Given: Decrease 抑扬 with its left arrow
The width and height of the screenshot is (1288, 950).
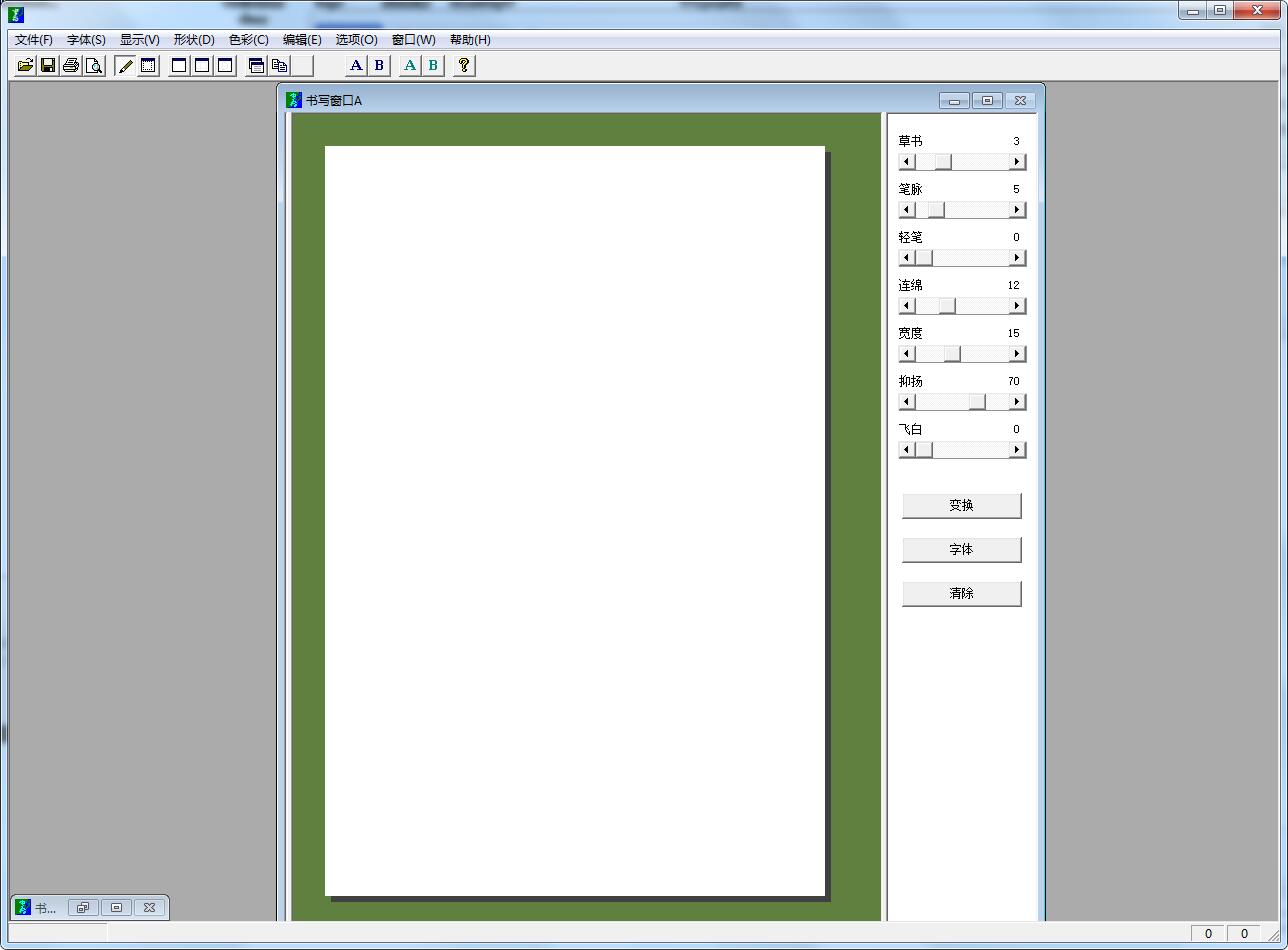Looking at the screenshot, I should click(x=907, y=402).
